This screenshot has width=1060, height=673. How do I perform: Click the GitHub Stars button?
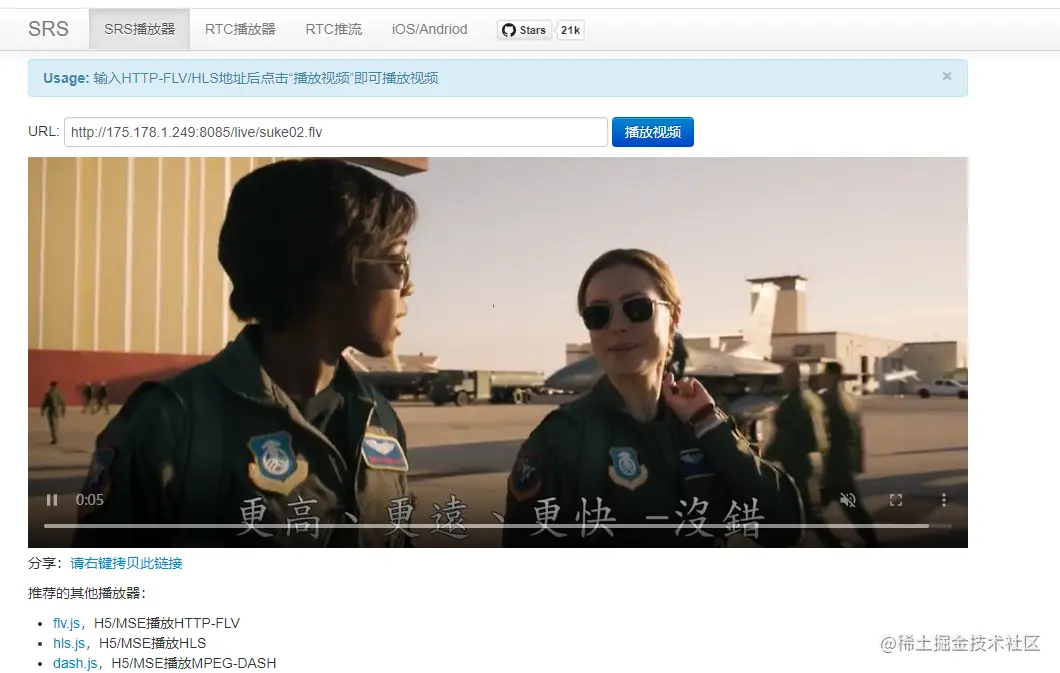[x=525, y=30]
